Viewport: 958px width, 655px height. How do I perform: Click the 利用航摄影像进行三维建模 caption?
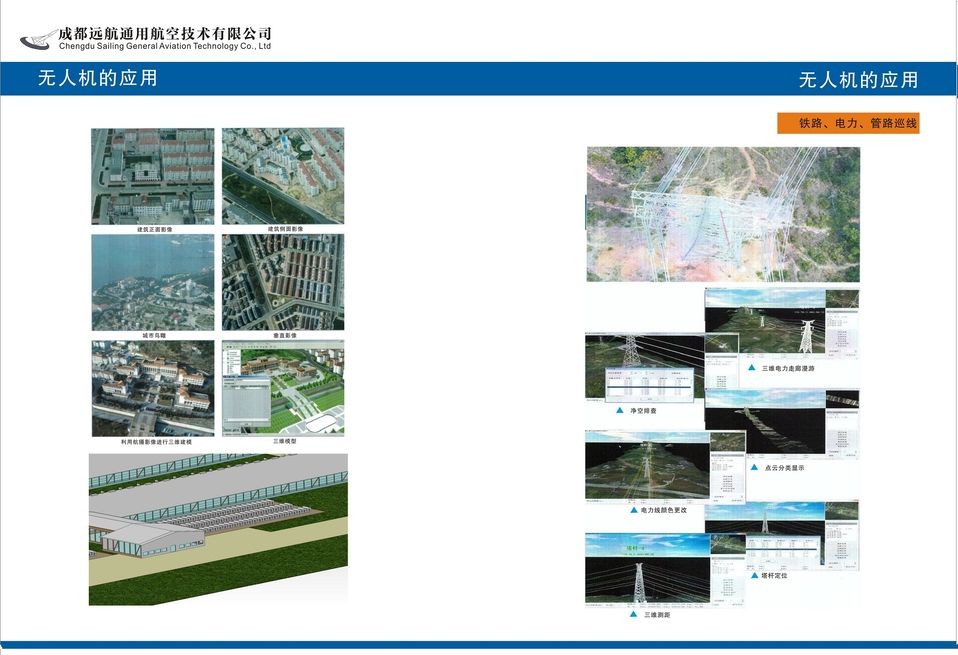pos(156,442)
